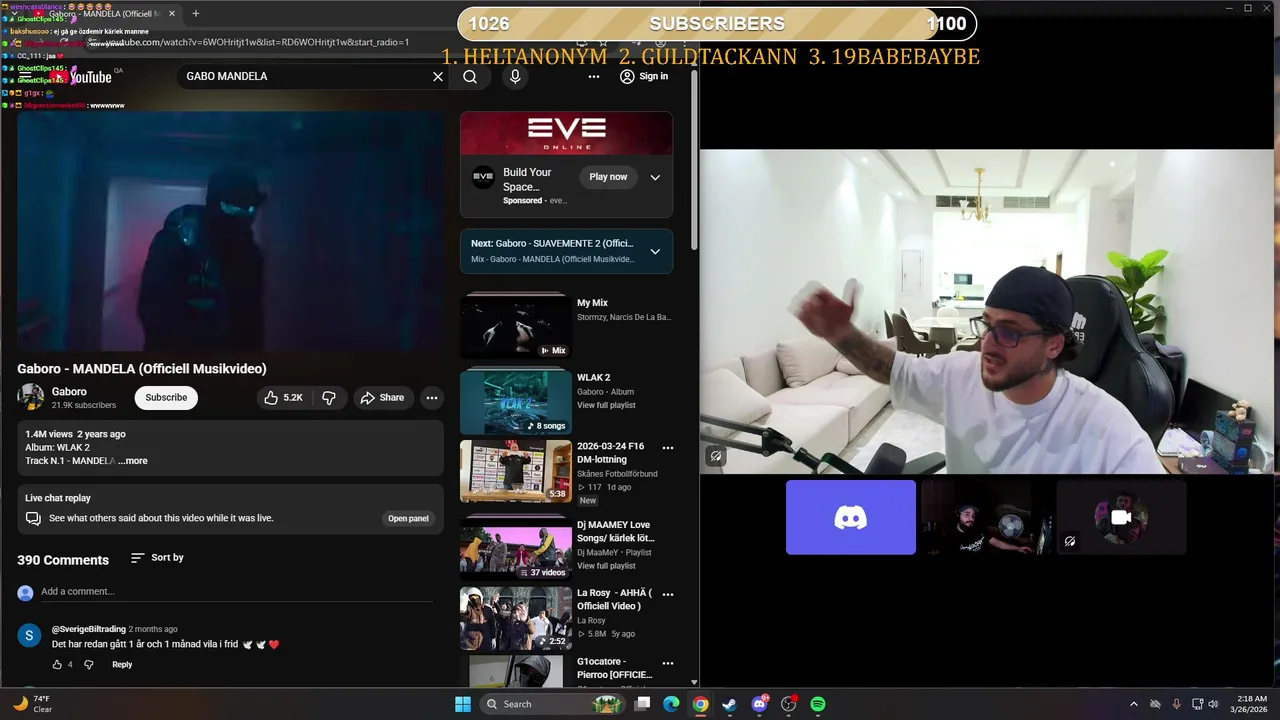Click the system tray microphone icon
Viewport: 1280px width, 720px height.
tap(1176, 704)
